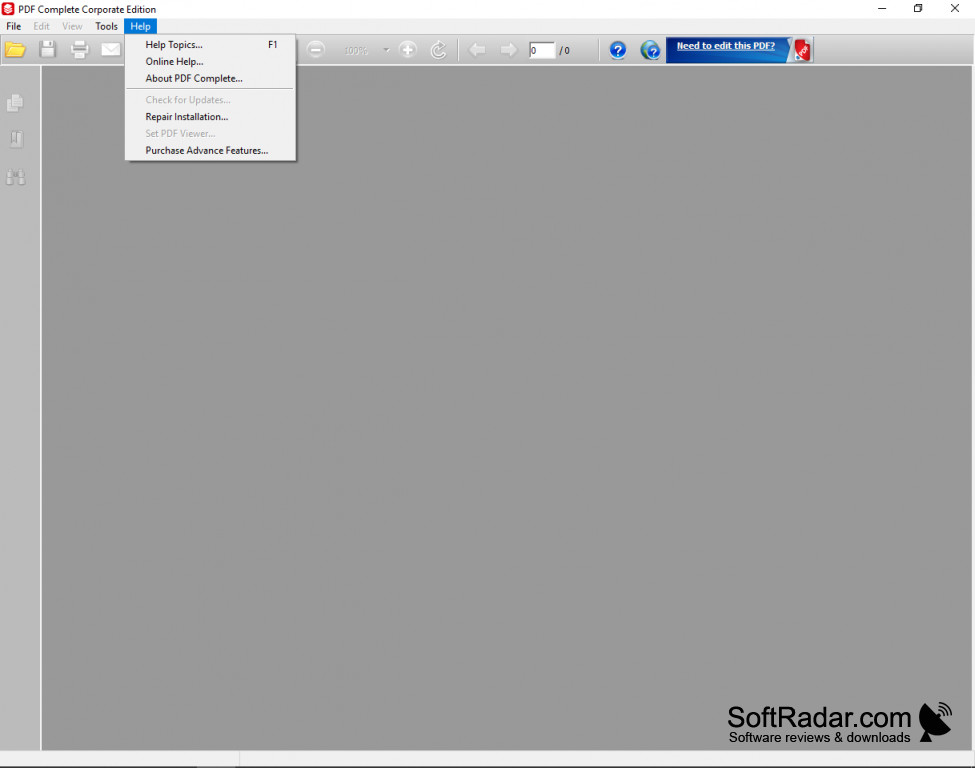Click the online help globe icon
The image size is (975, 768).
coord(650,49)
